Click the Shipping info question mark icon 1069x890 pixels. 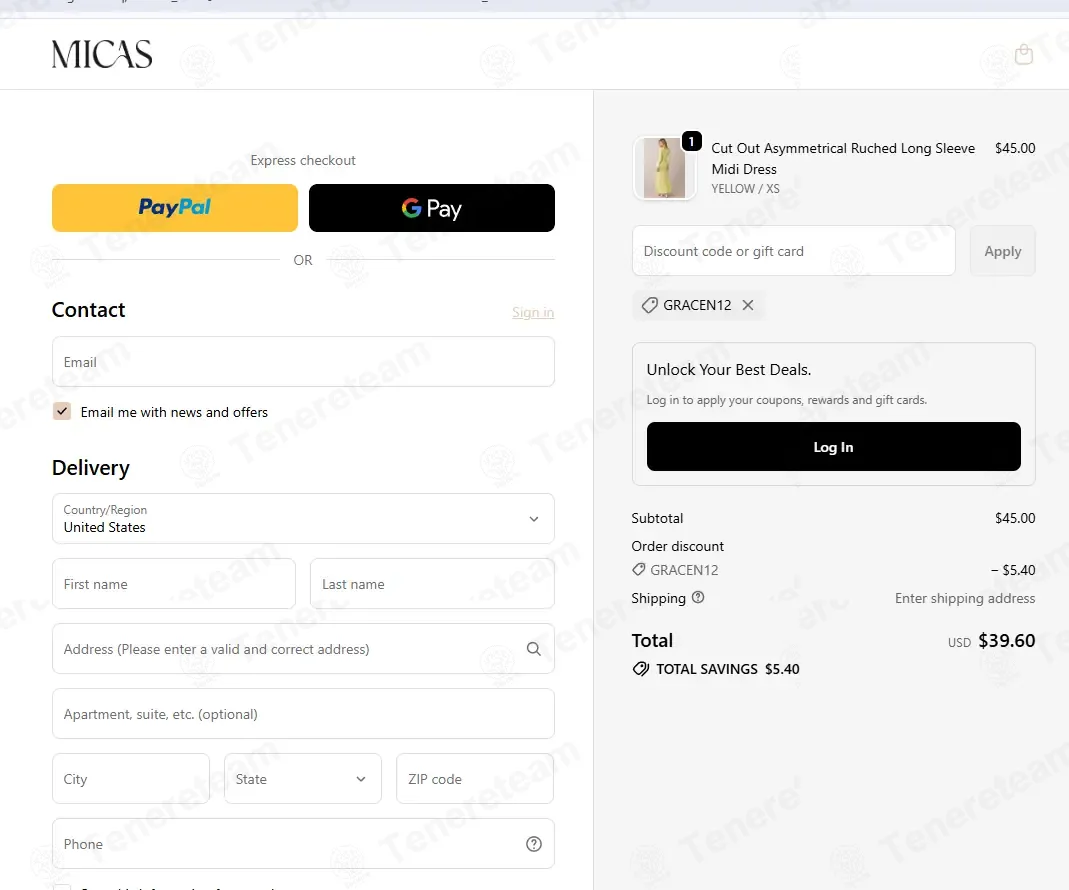pos(698,597)
